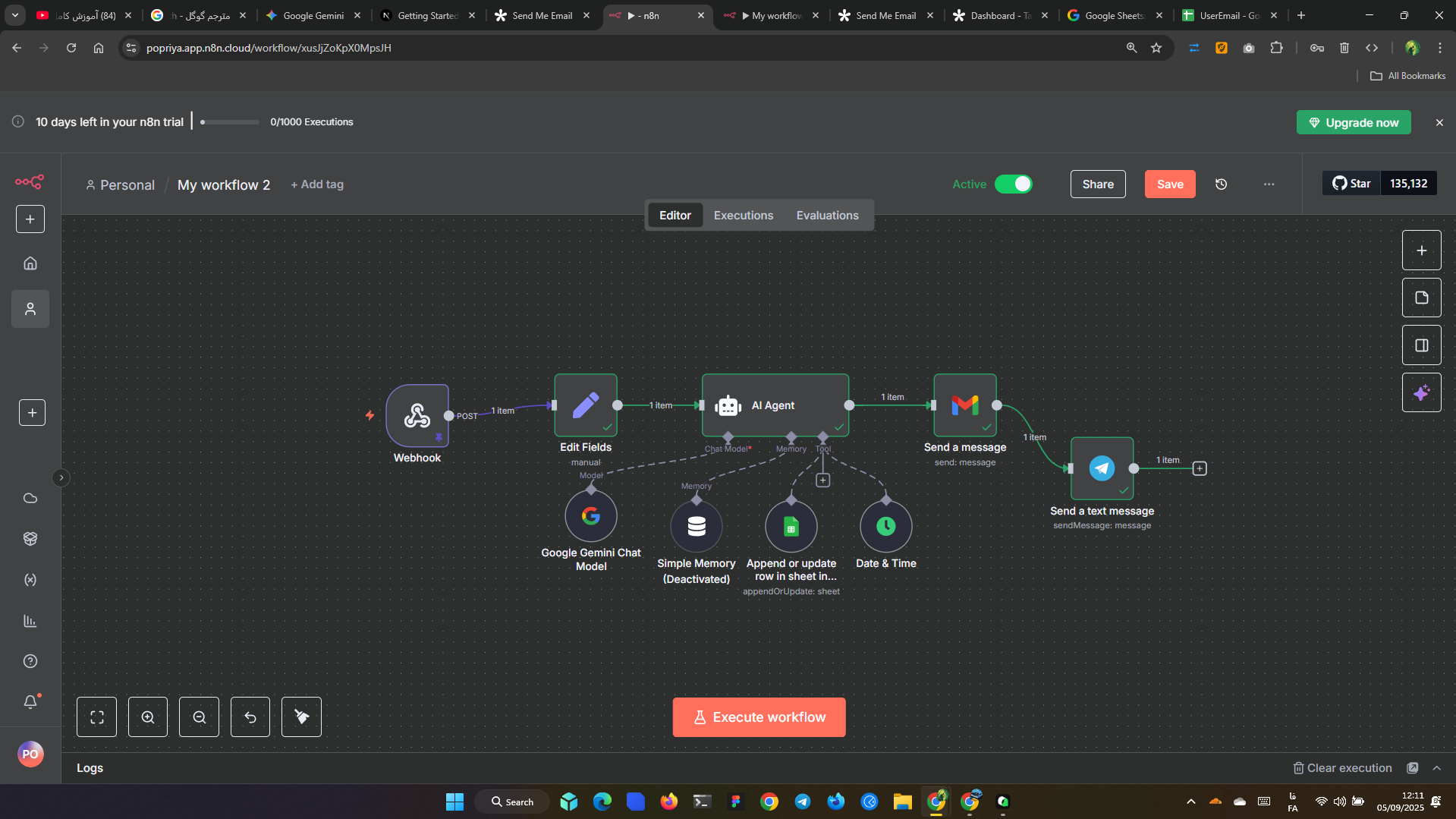This screenshot has width=1456, height=819.
Task: Click the Execute workflow button
Action: point(759,717)
